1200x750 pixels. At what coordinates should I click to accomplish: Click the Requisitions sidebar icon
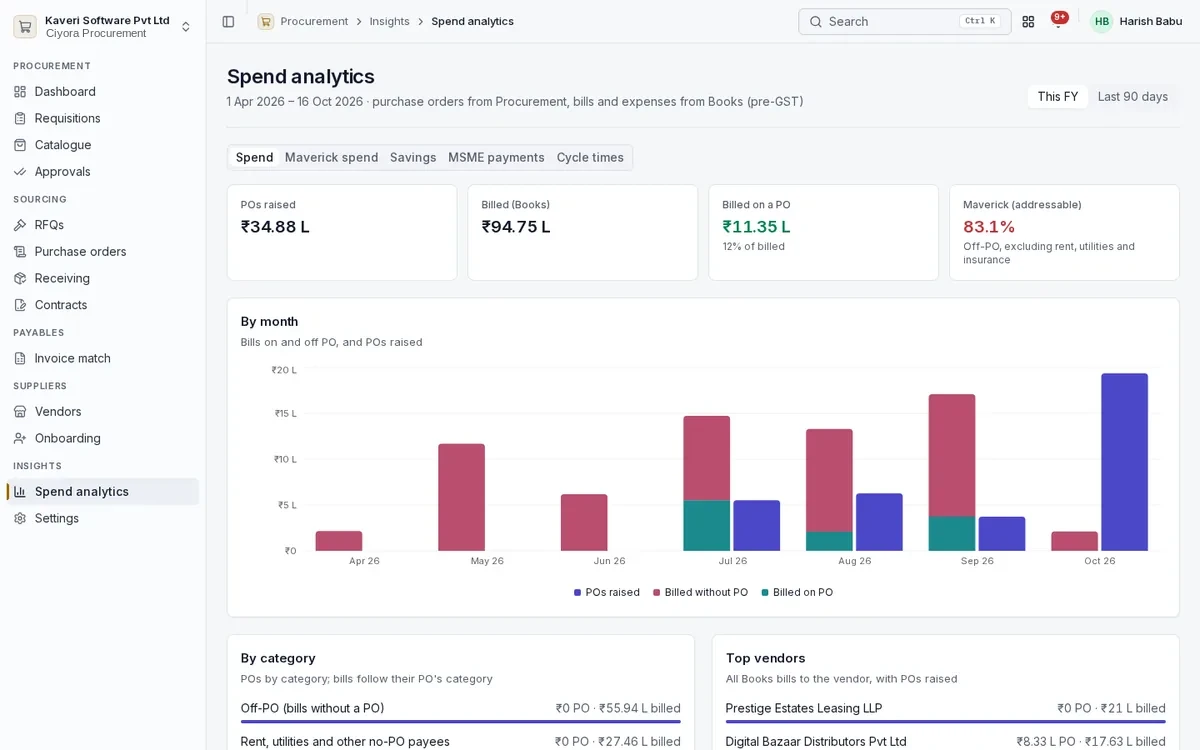[20, 118]
